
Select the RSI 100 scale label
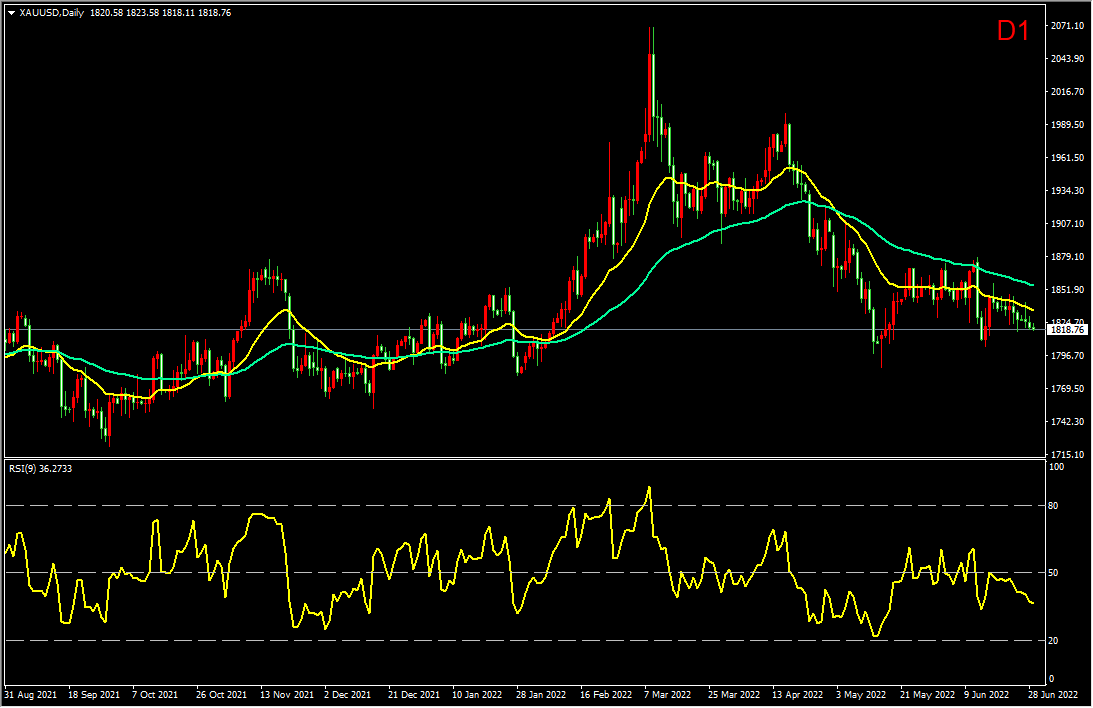coord(1056,467)
